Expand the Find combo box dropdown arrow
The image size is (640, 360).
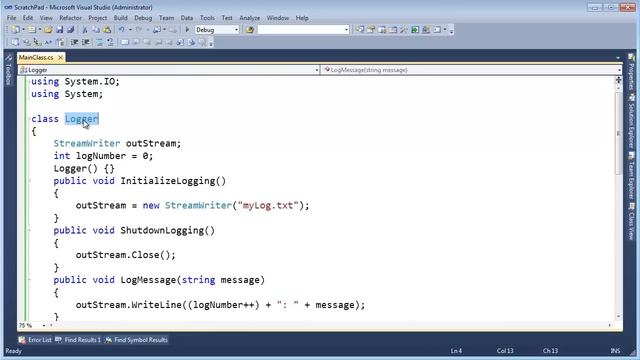[x=346, y=30]
